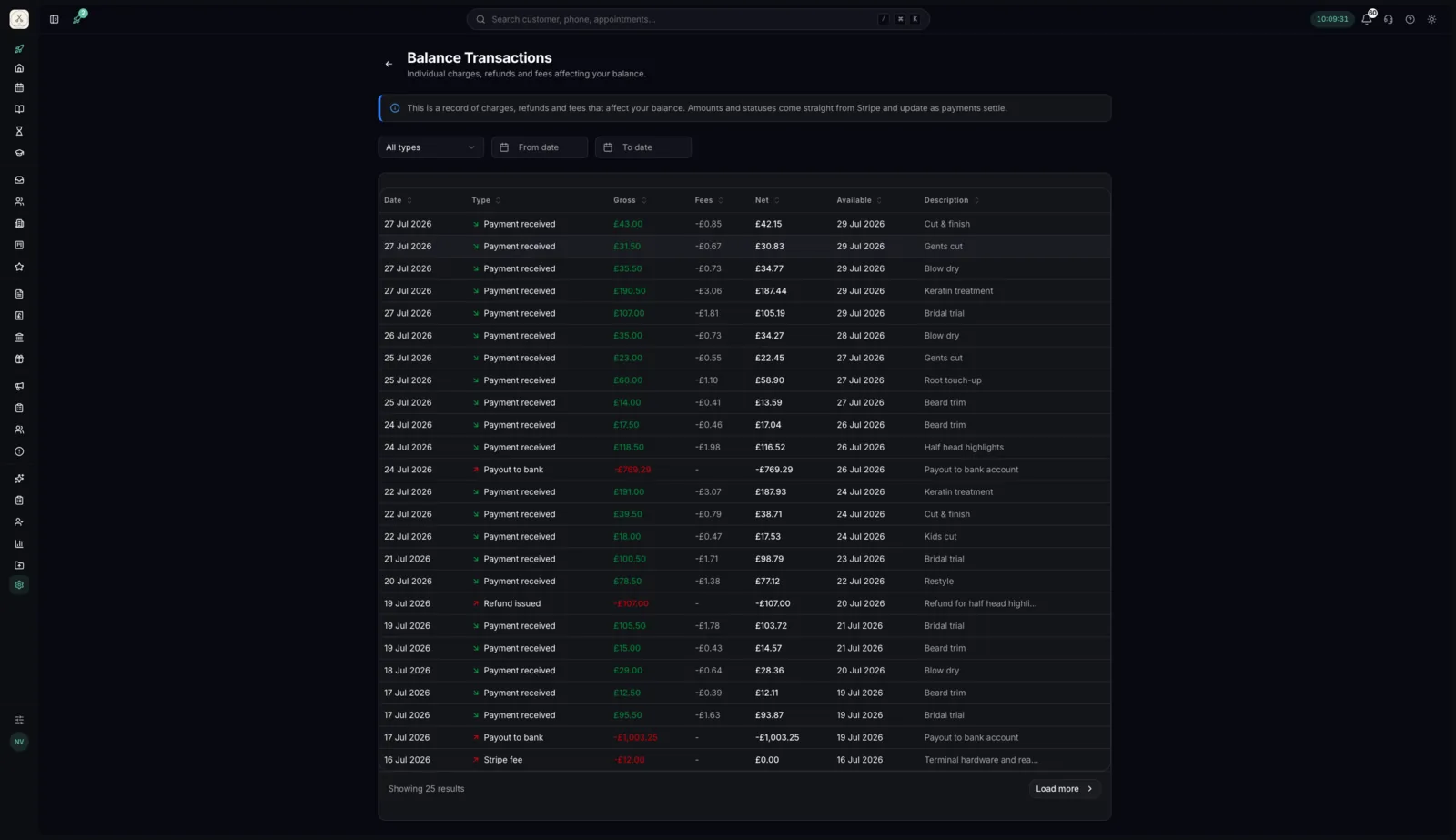Select the Stripe fee row
Viewport: 1456px width, 840px height.
tap(744, 760)
